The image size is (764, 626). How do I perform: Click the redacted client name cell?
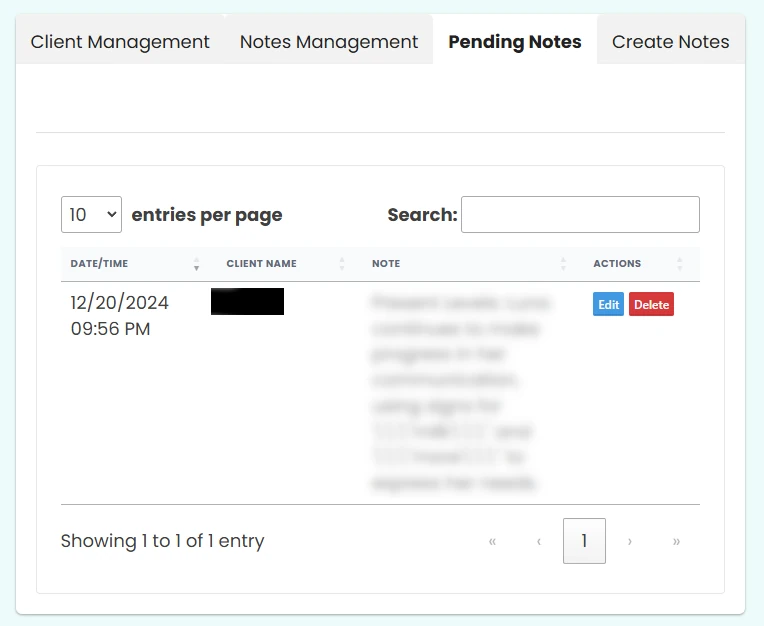click(247, 302)
